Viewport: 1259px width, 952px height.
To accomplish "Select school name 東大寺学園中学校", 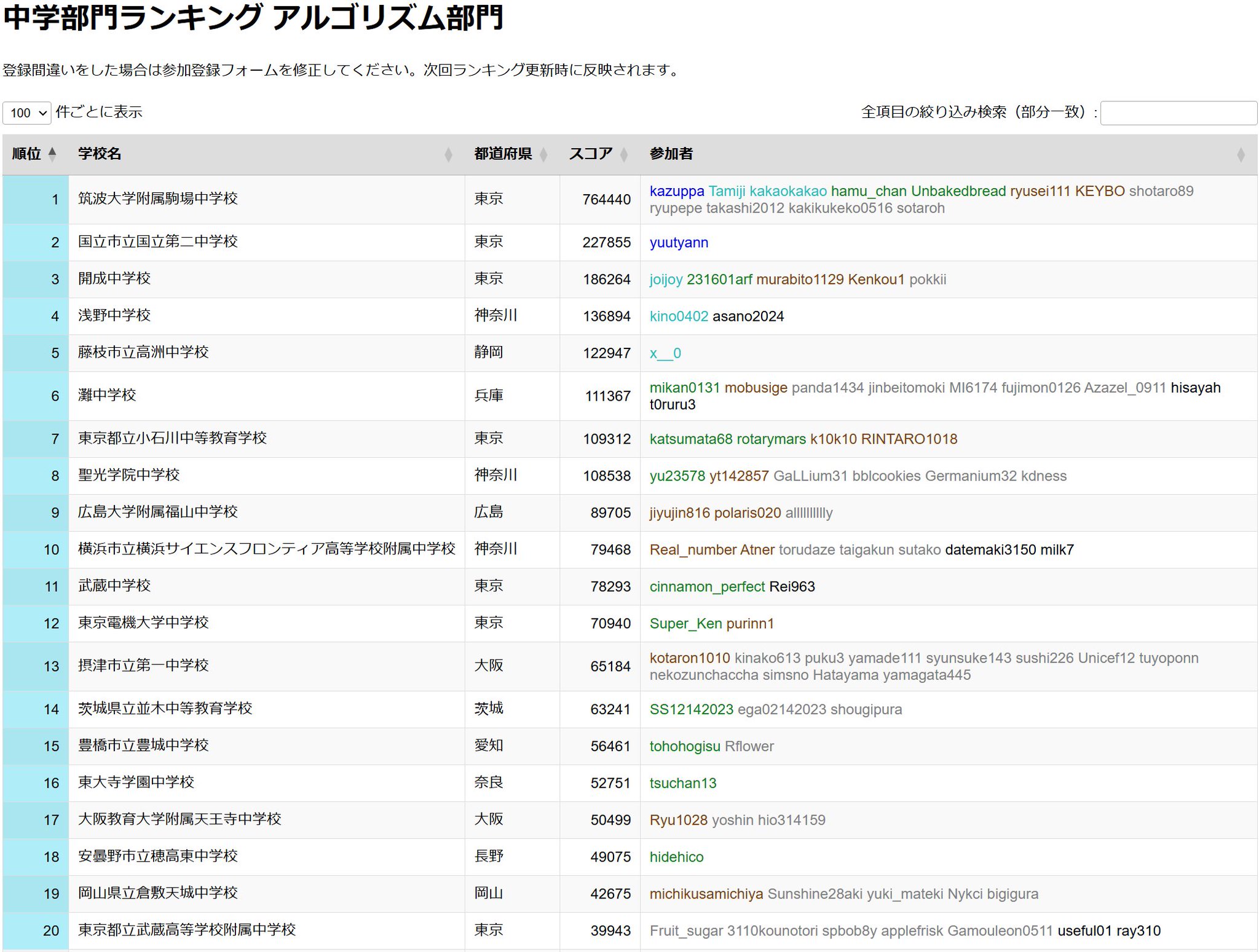I will 136,782.
